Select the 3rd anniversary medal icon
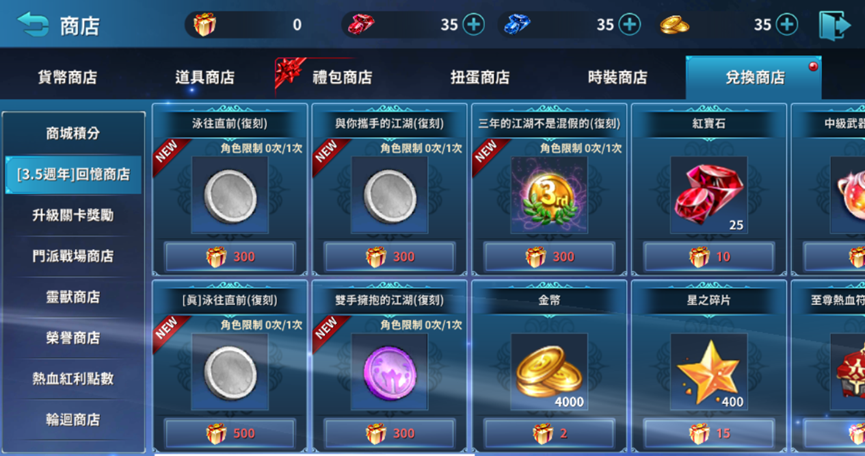865x456 pixels. pyautogui.click(x=549, y=195)
